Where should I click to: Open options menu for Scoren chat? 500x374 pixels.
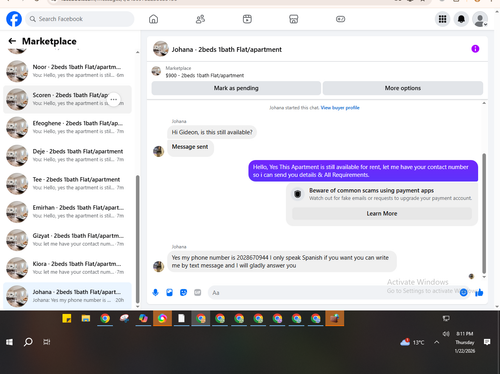pyautogui.click(x=114, y=99)
